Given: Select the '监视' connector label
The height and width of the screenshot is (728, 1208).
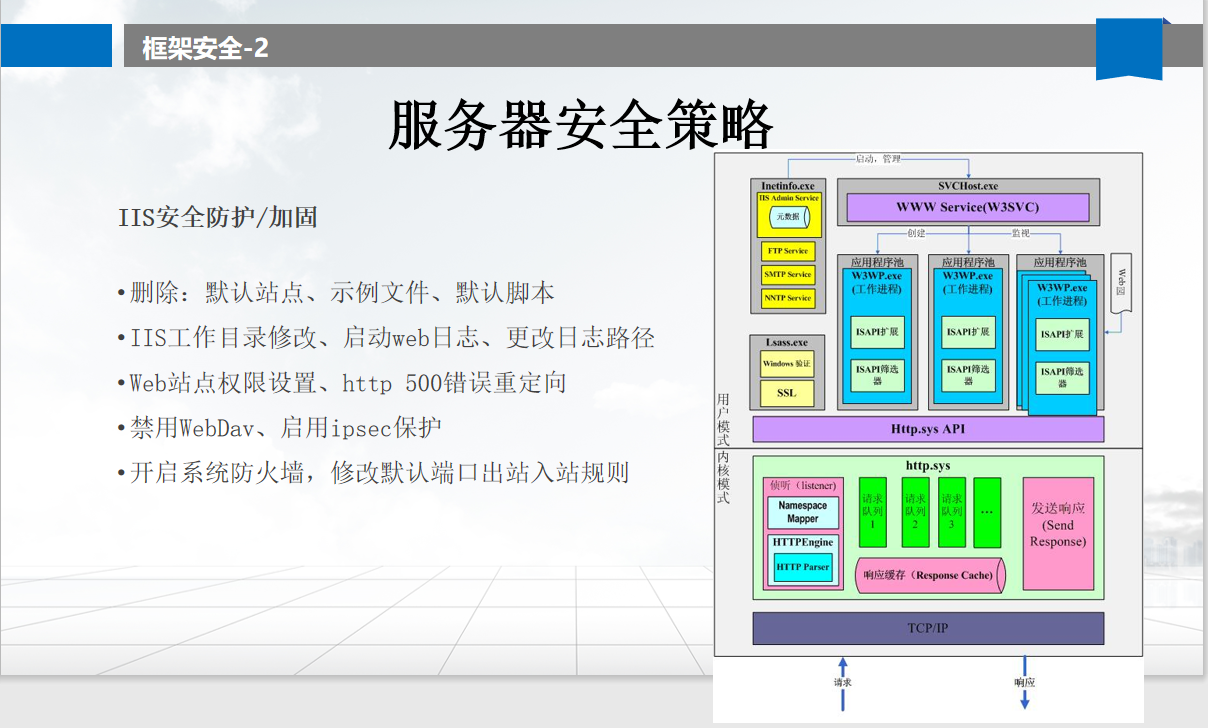Looking at the screenshot, I should 1019,233.
